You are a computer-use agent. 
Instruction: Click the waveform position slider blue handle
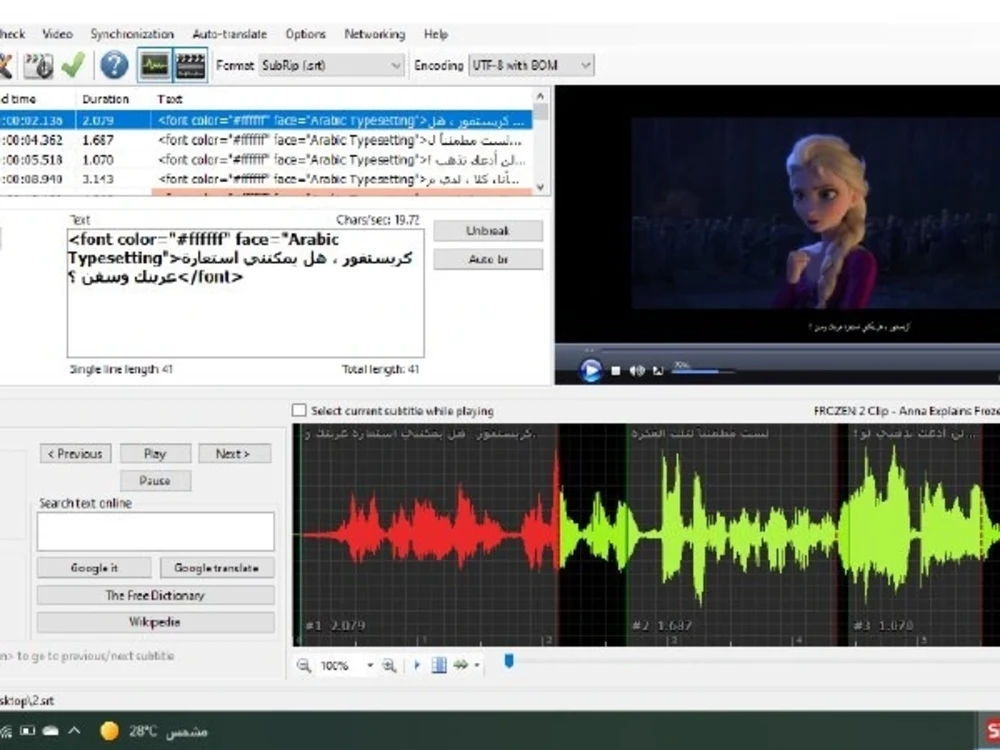point(508,661)
